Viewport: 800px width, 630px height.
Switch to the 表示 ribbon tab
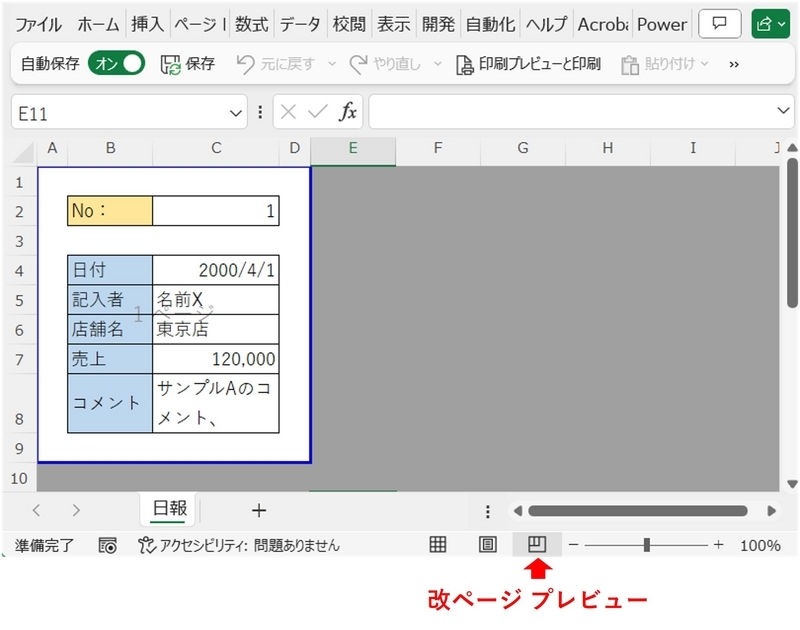click(x=394, y=23)
